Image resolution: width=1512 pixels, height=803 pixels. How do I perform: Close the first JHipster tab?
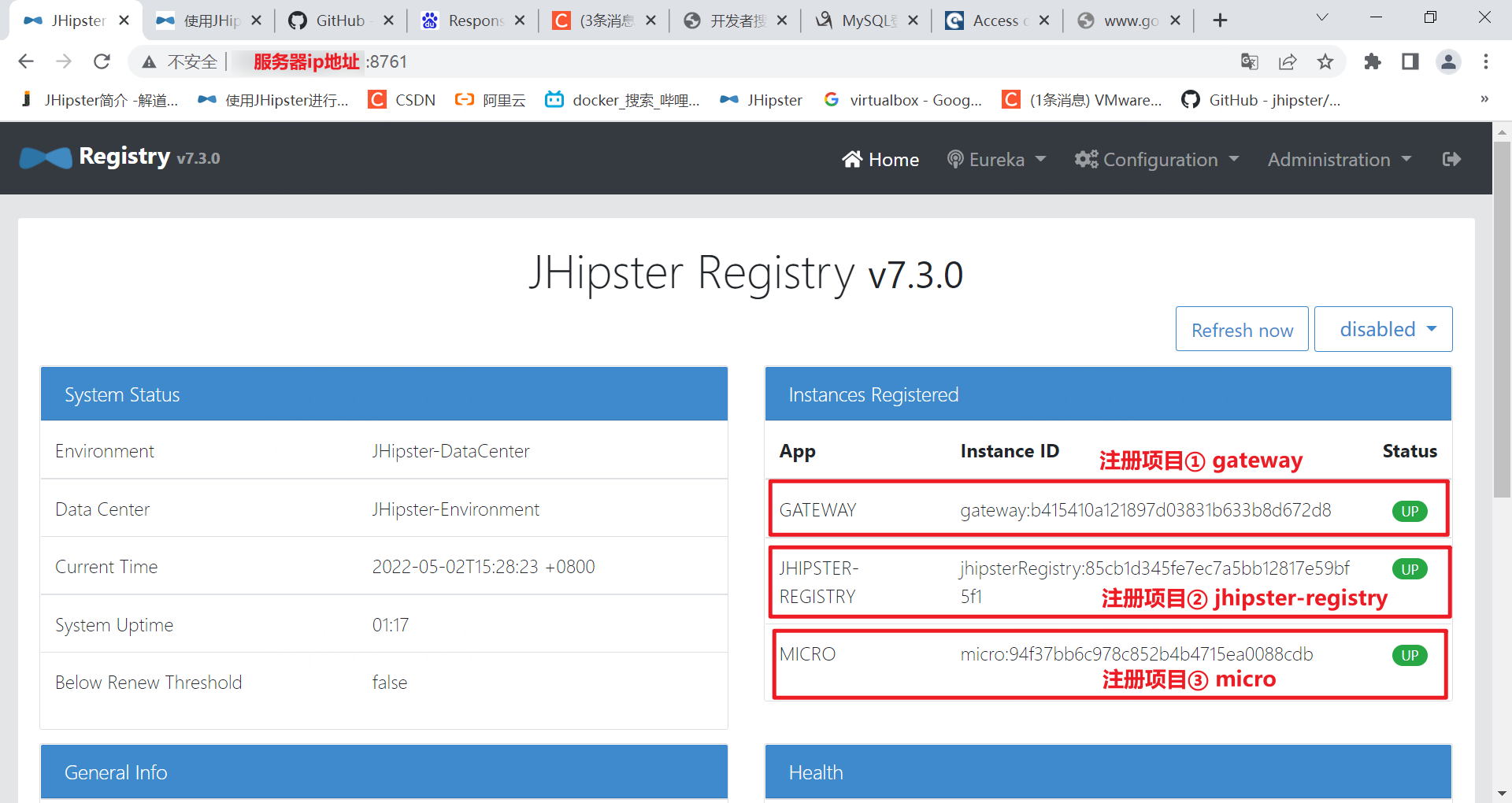(x=124, y=20)
